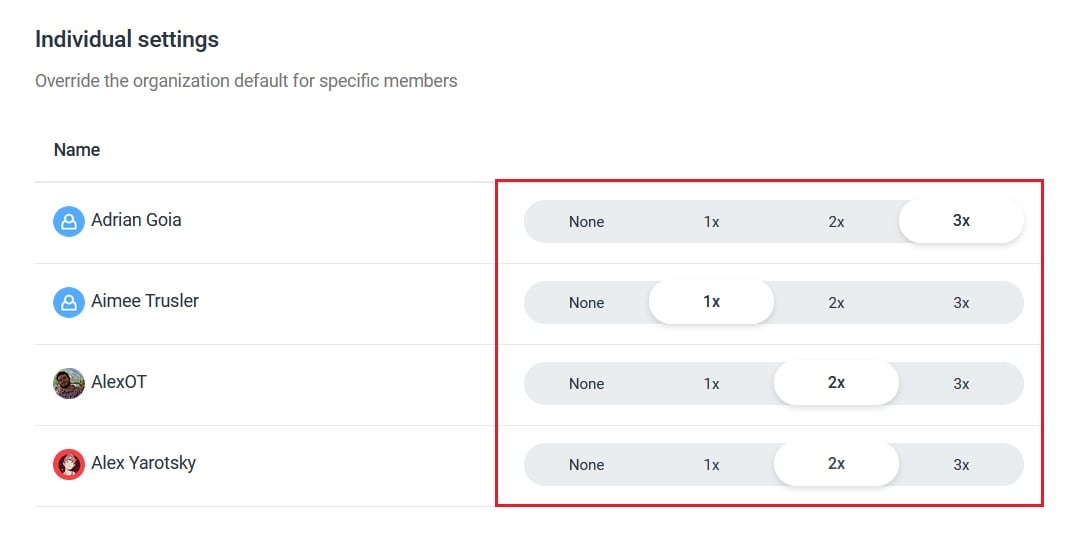Set Alex Yarotsky to None
Image resolution: width=1072 pixels, height=537 pixels.
click(x=587, y=464)
